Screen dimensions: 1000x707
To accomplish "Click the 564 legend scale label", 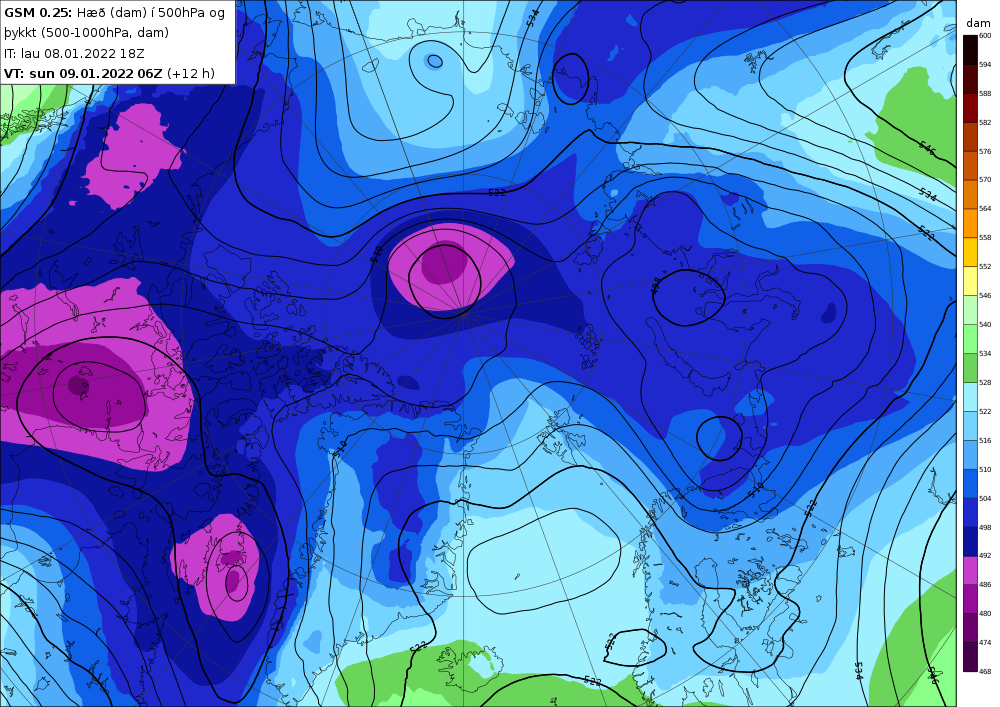I will click(985, 208).
